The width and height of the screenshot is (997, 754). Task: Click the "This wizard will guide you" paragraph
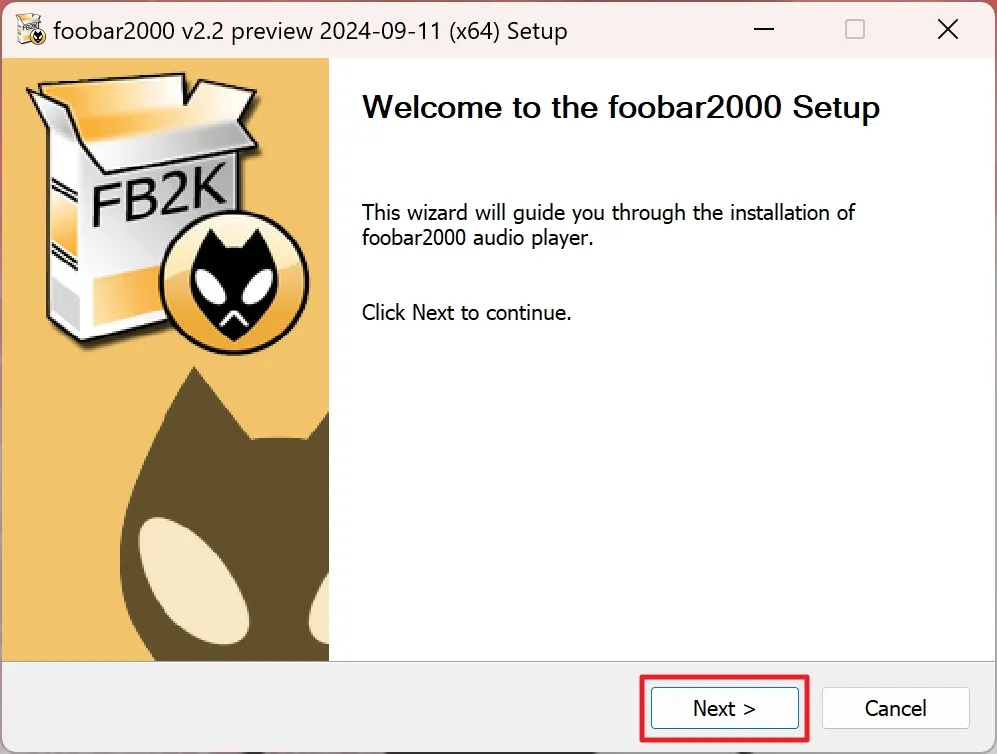609,225
